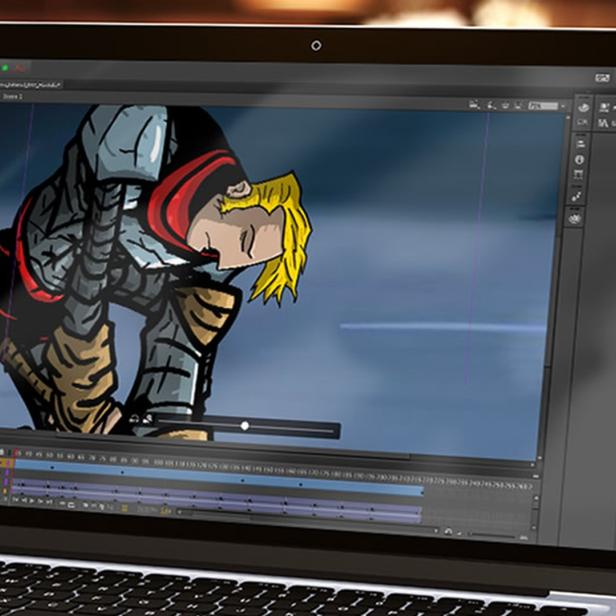The image size is (616, 616).
Task: Step back one frame in timeline
Action: [24, 500]
